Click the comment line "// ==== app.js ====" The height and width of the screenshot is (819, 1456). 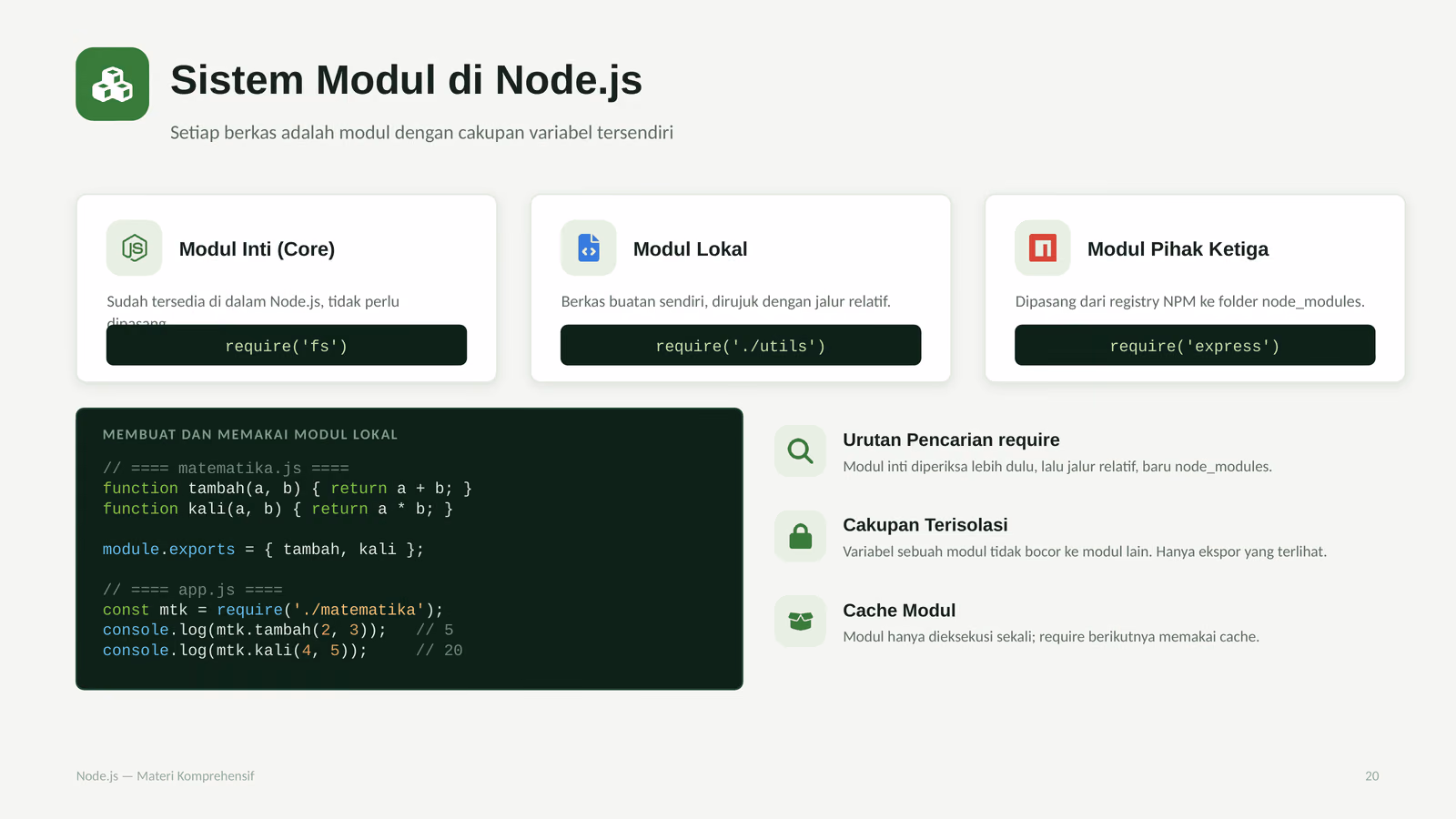click(x=193, y=590)
